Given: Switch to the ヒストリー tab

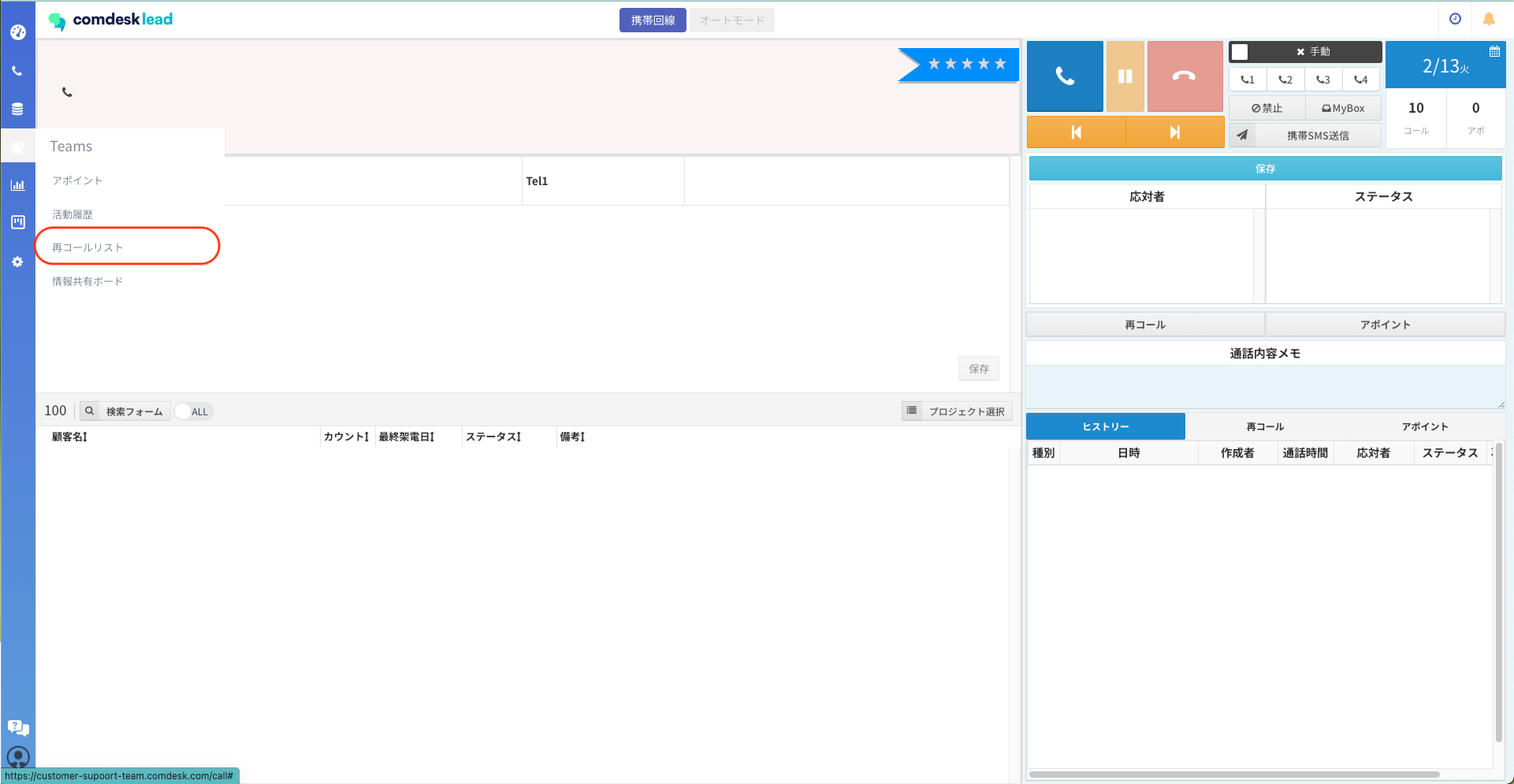Looking at the screenshot, I should click(x=1105, y=426).
